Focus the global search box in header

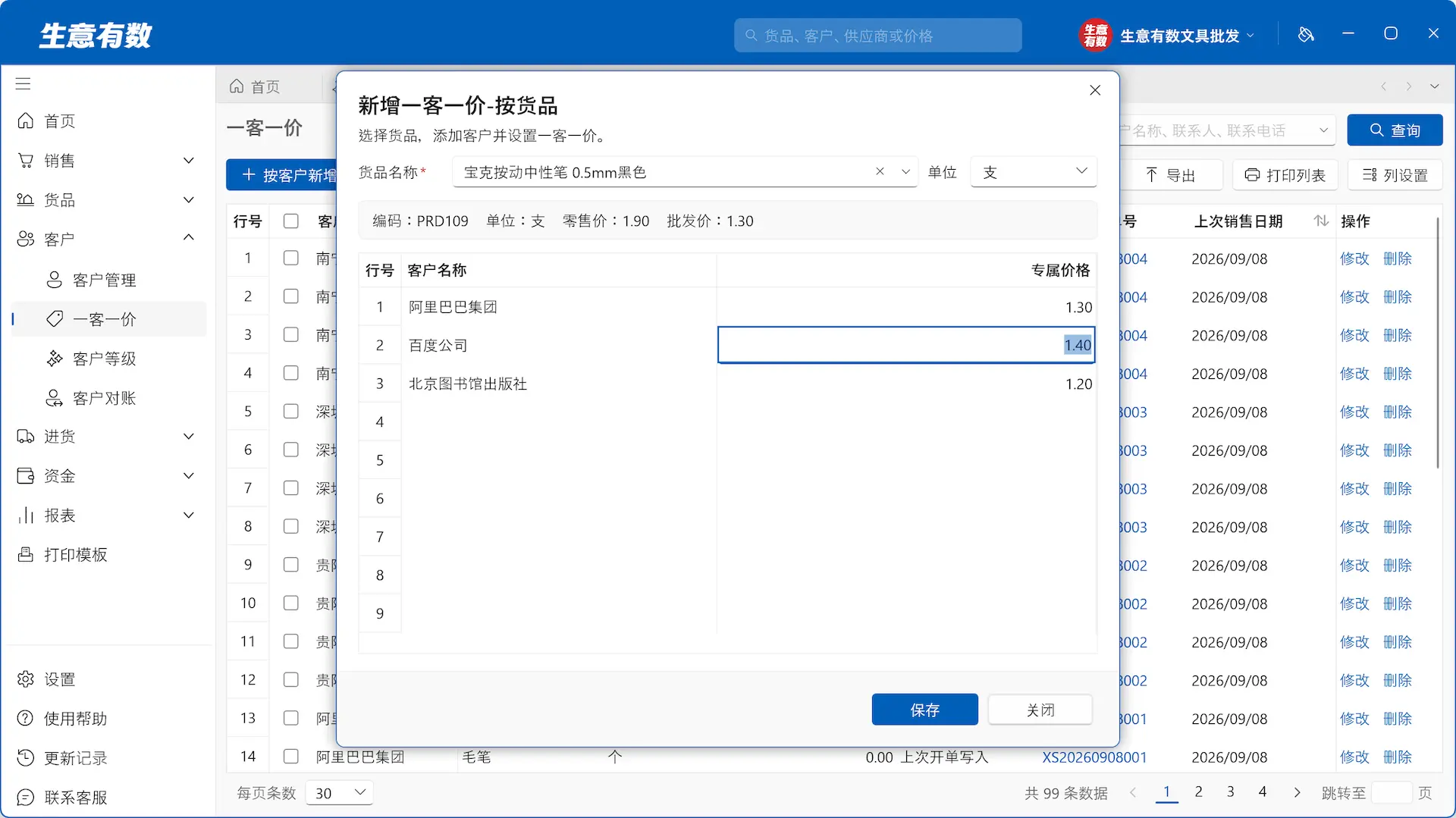tap(877, 36)
